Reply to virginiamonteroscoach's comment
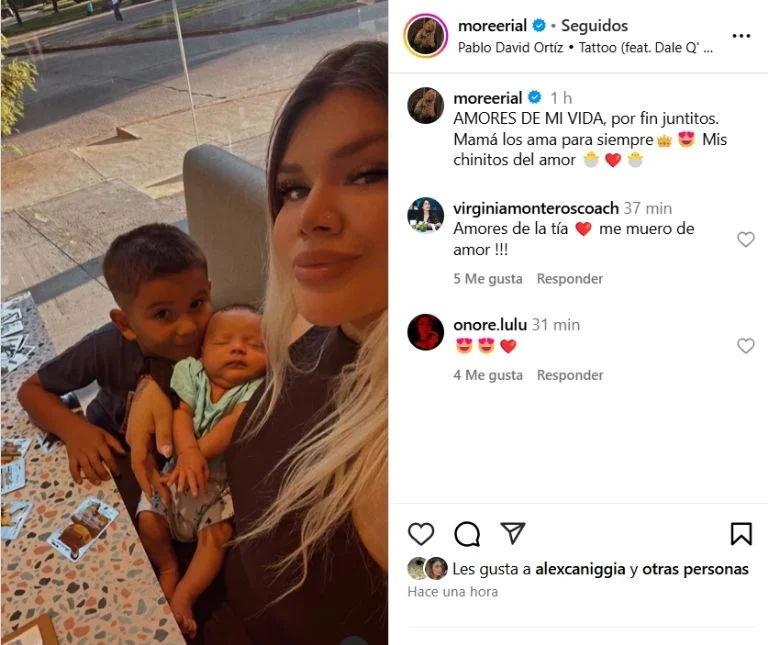The height and width of the screenshot is (645, 768). [570, 279]
